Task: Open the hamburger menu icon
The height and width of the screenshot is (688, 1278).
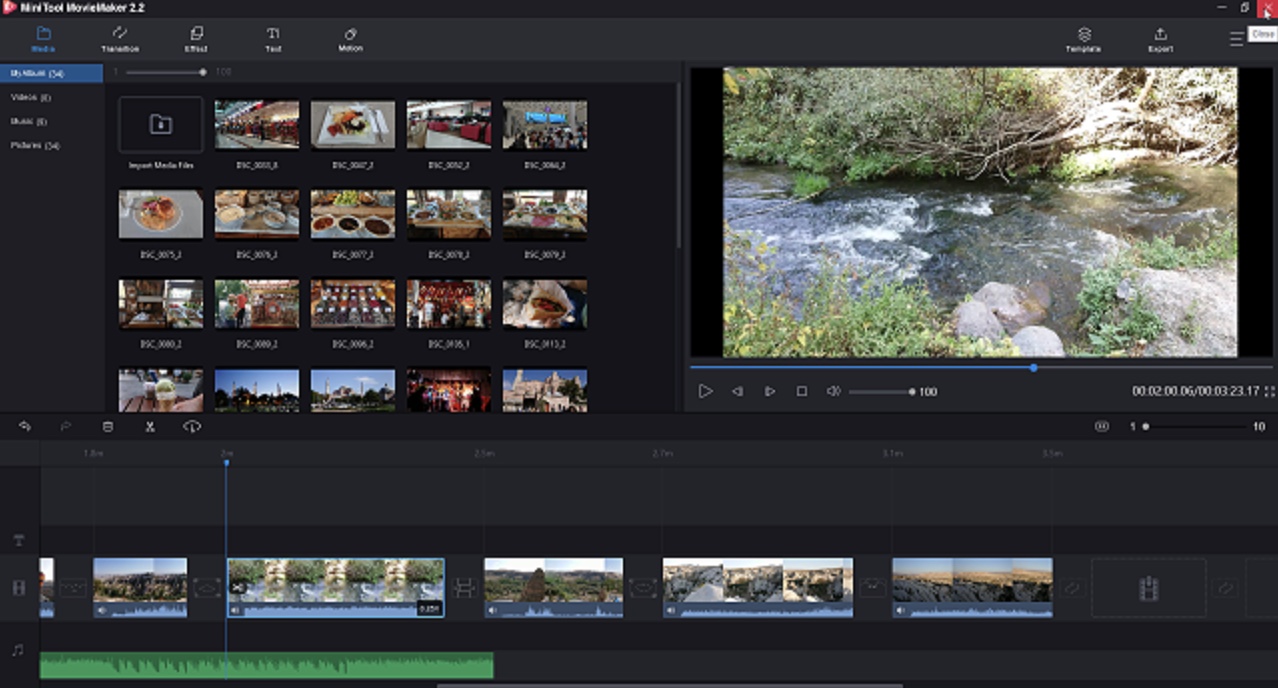Action: click(x=1237, y=39)
